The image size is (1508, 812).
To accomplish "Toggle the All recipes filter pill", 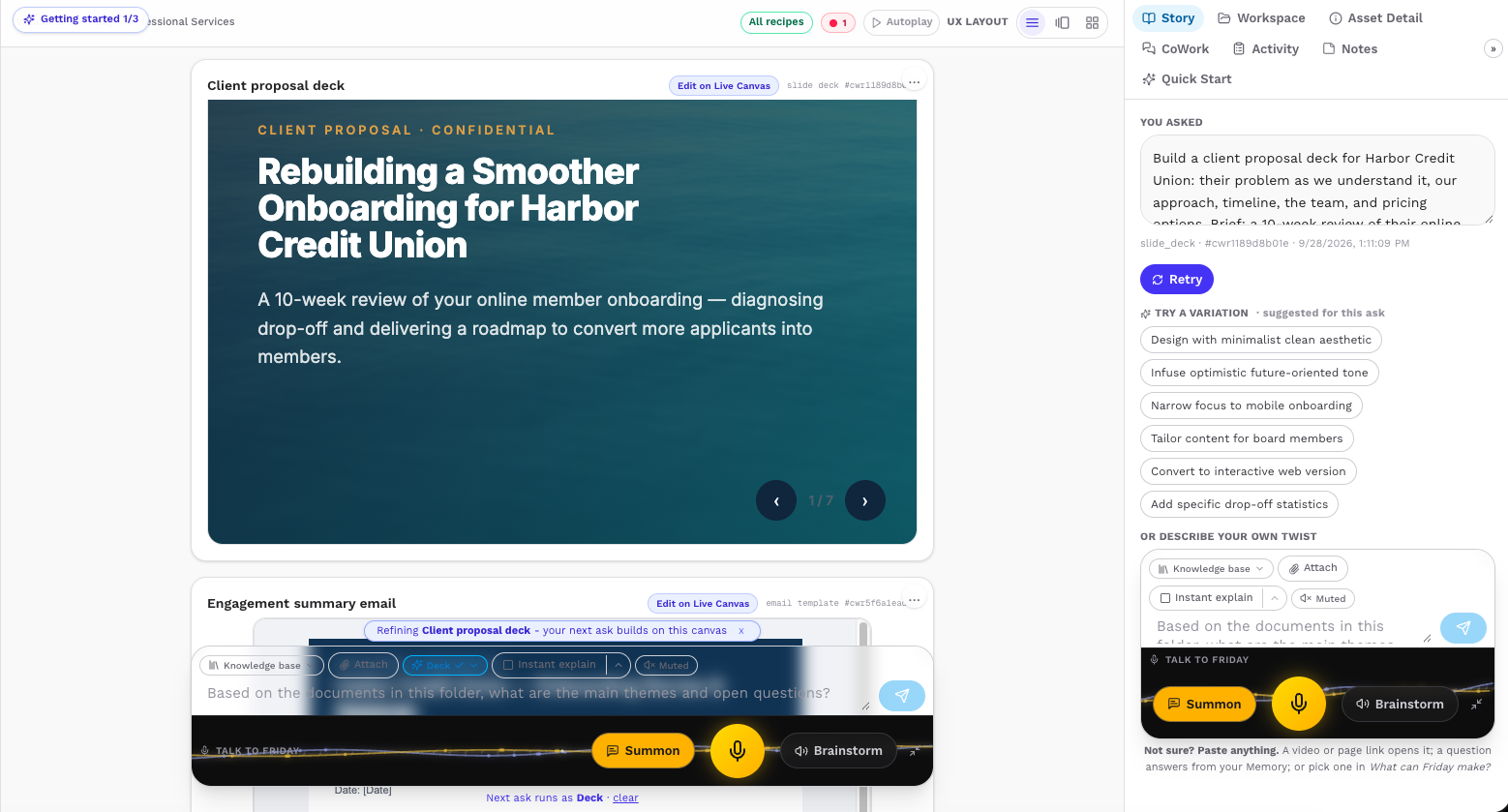I will (x=776, y=22).
